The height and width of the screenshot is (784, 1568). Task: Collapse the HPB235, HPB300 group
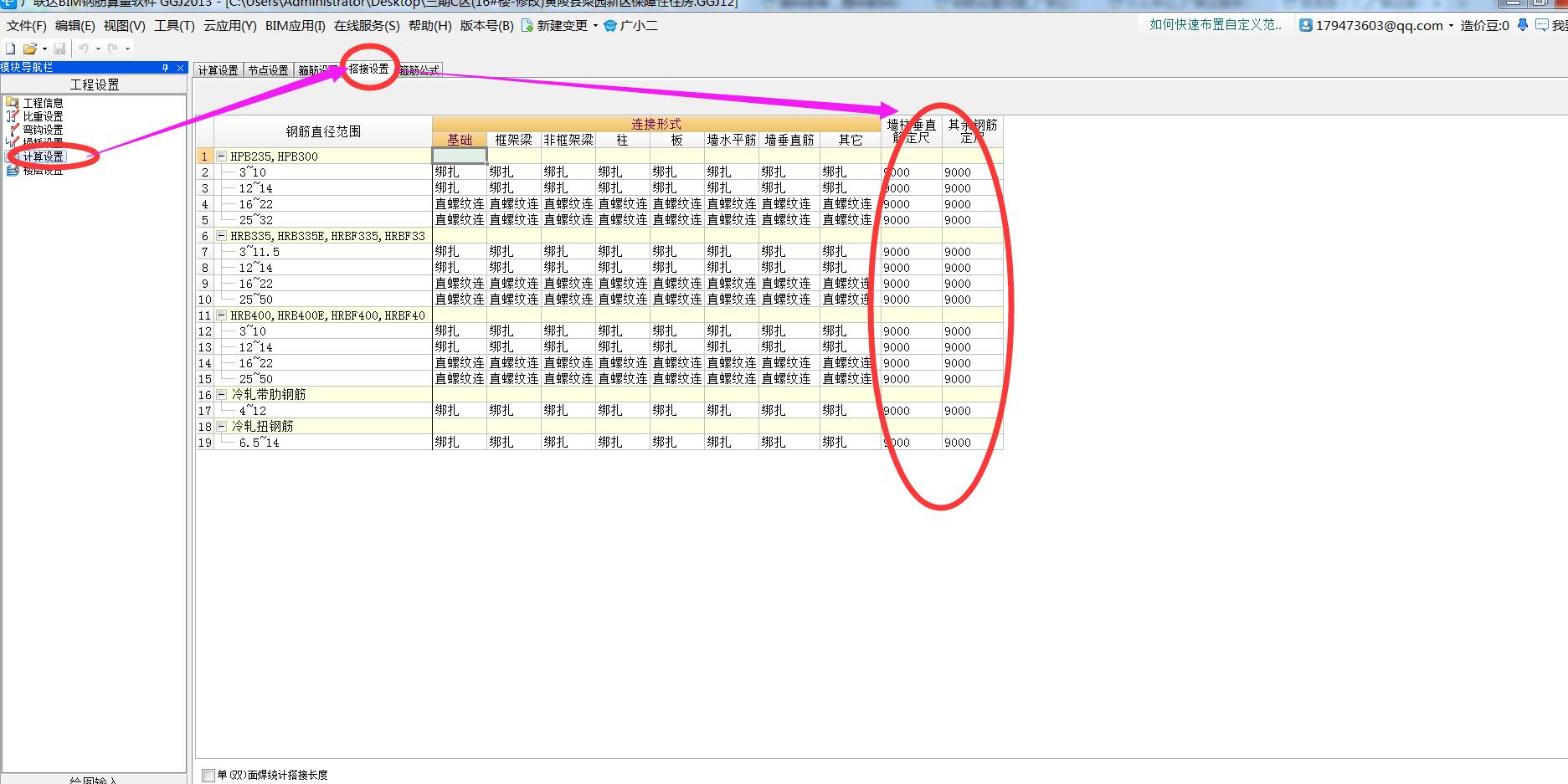click(x=222, y=156)
